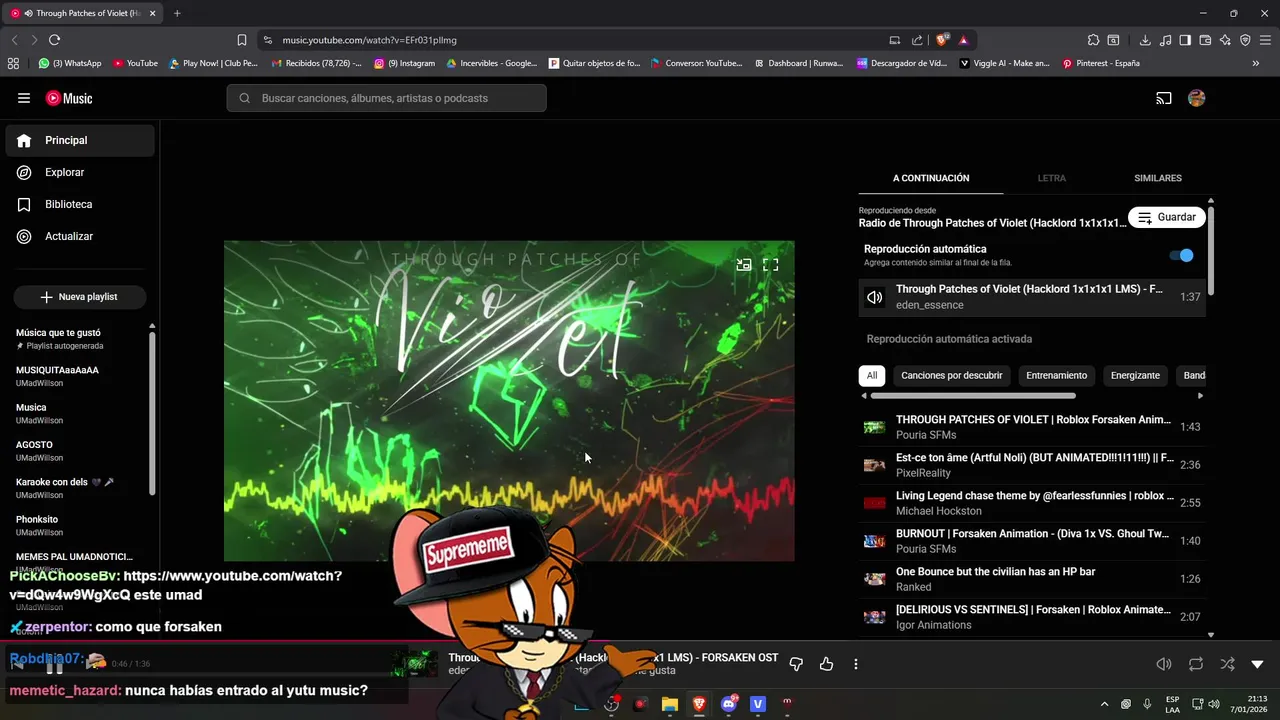Screen dimensions: 1280x720
Task: Switch to the A CONTINUACIÓN tab
Action: (931, 178)
